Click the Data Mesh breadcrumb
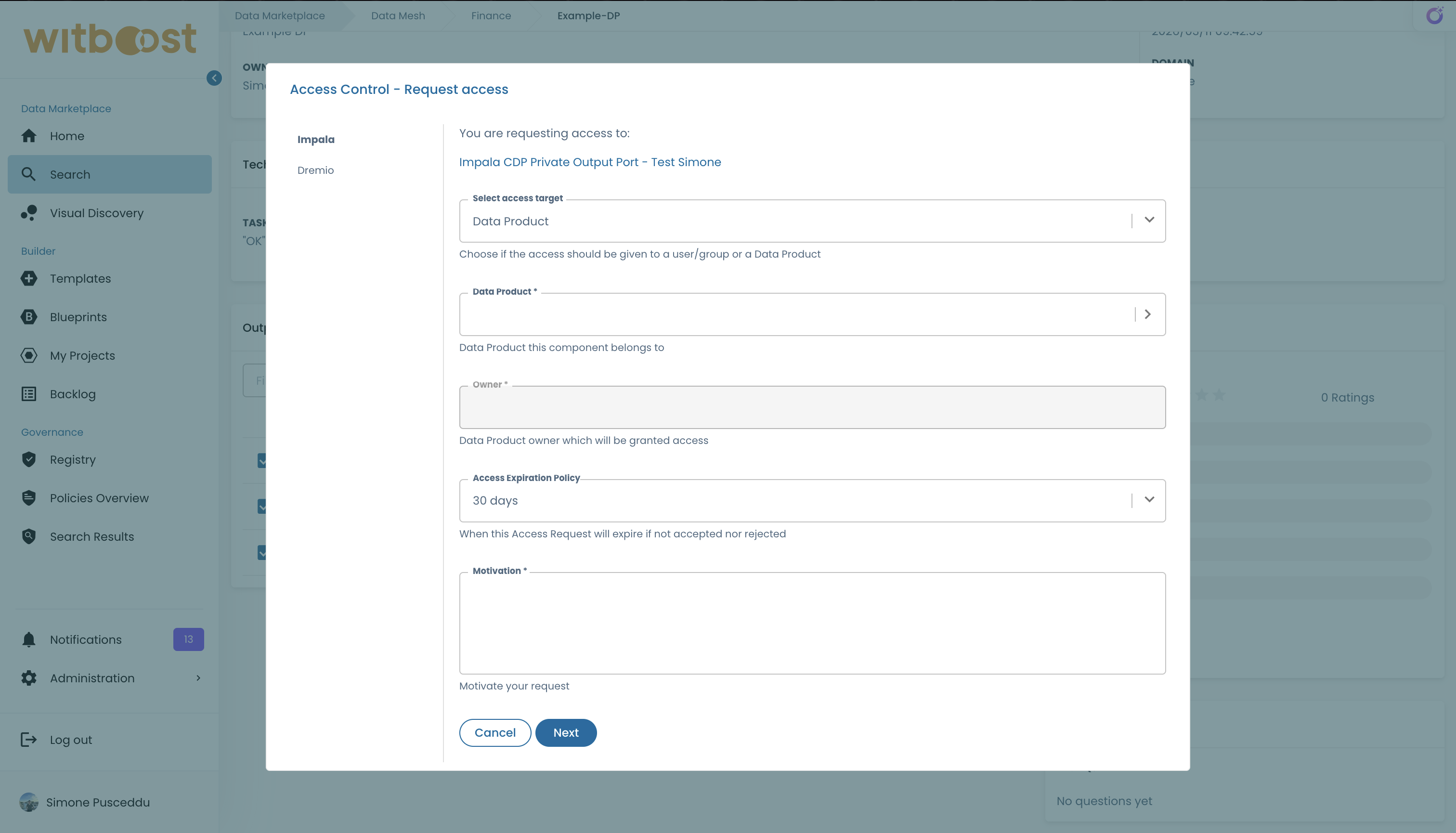 398,15
